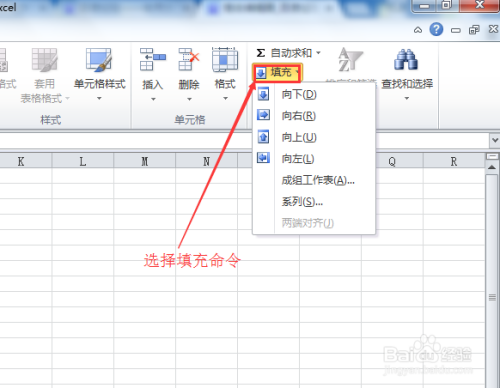Choose Fill Right 向右(R) from menu
Image resolution: width=500 pixels, height=388 pixels.
pyautogui.click(x=314, y=116)
